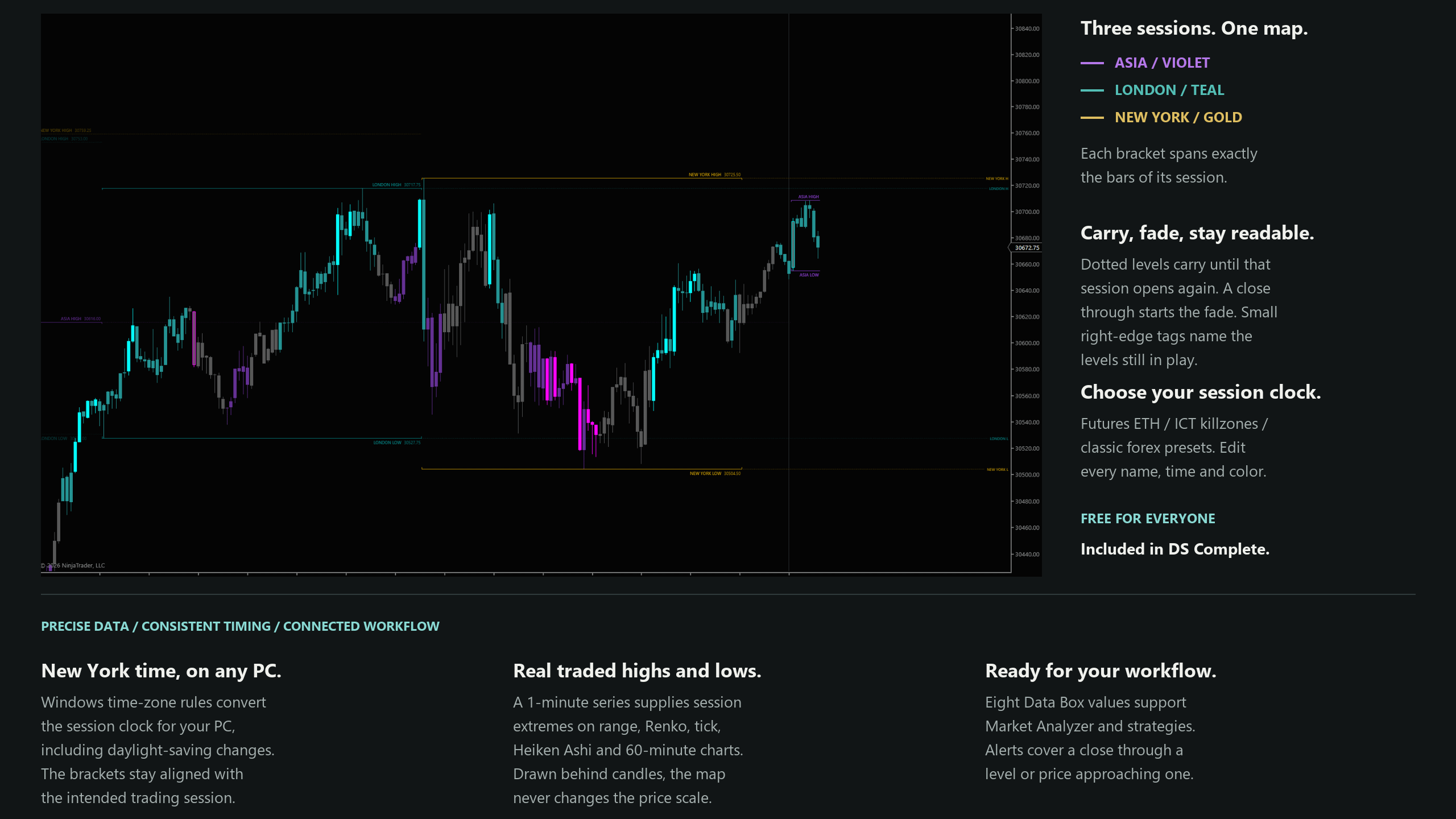Click the violet ASIA legend line marker

(1092, 63)
